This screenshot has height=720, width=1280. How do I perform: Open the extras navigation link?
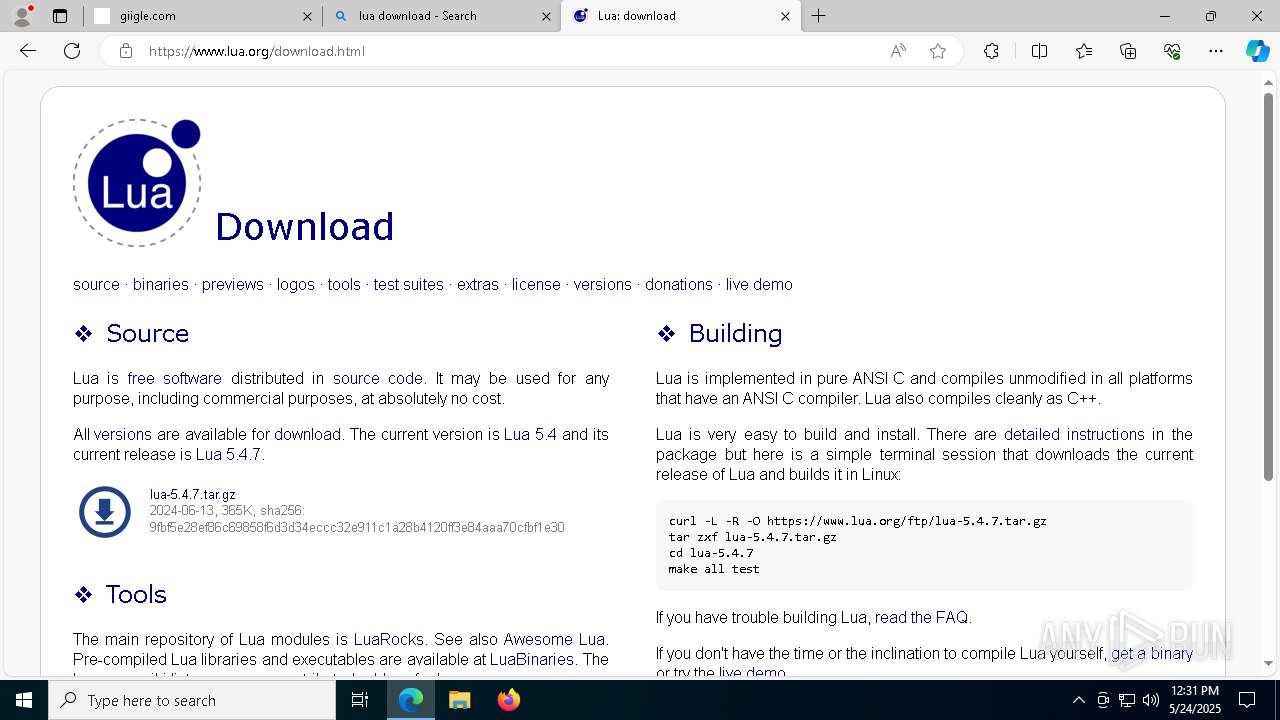(478, 284)
